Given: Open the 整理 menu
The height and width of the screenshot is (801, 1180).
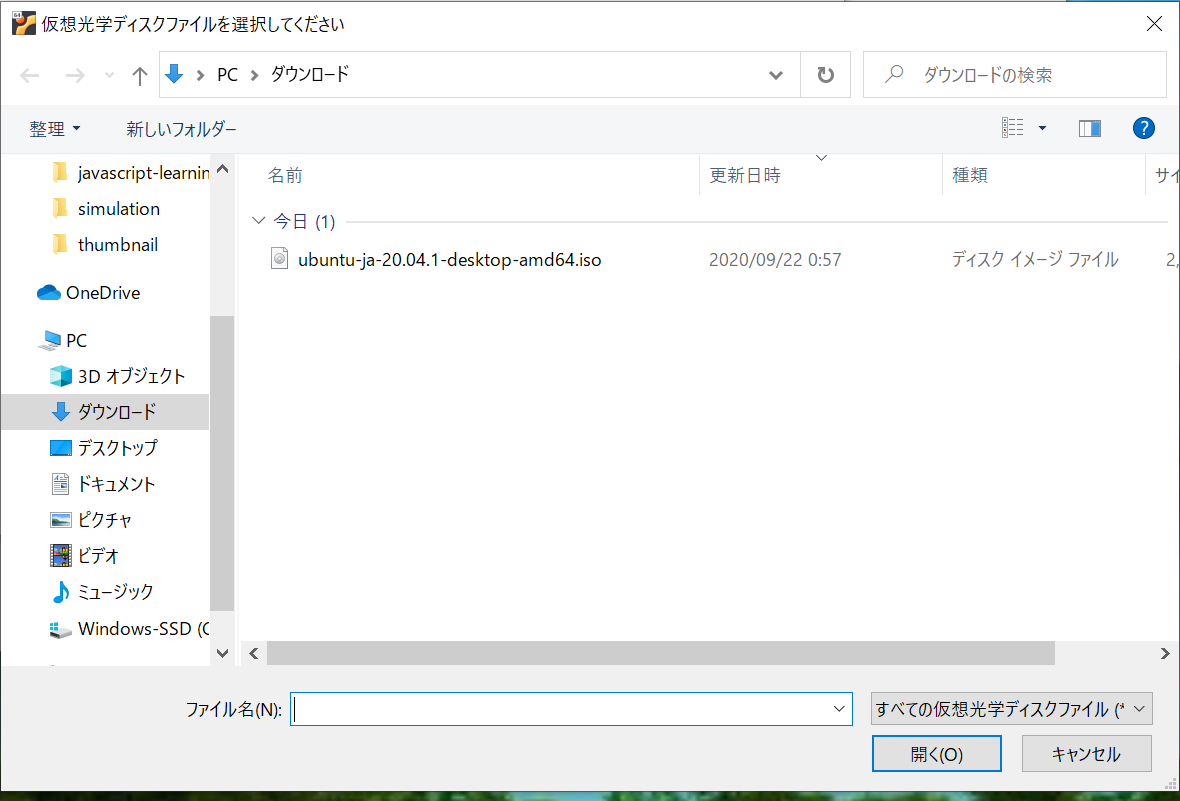Looking at the screenshot, I should (55, 129).
